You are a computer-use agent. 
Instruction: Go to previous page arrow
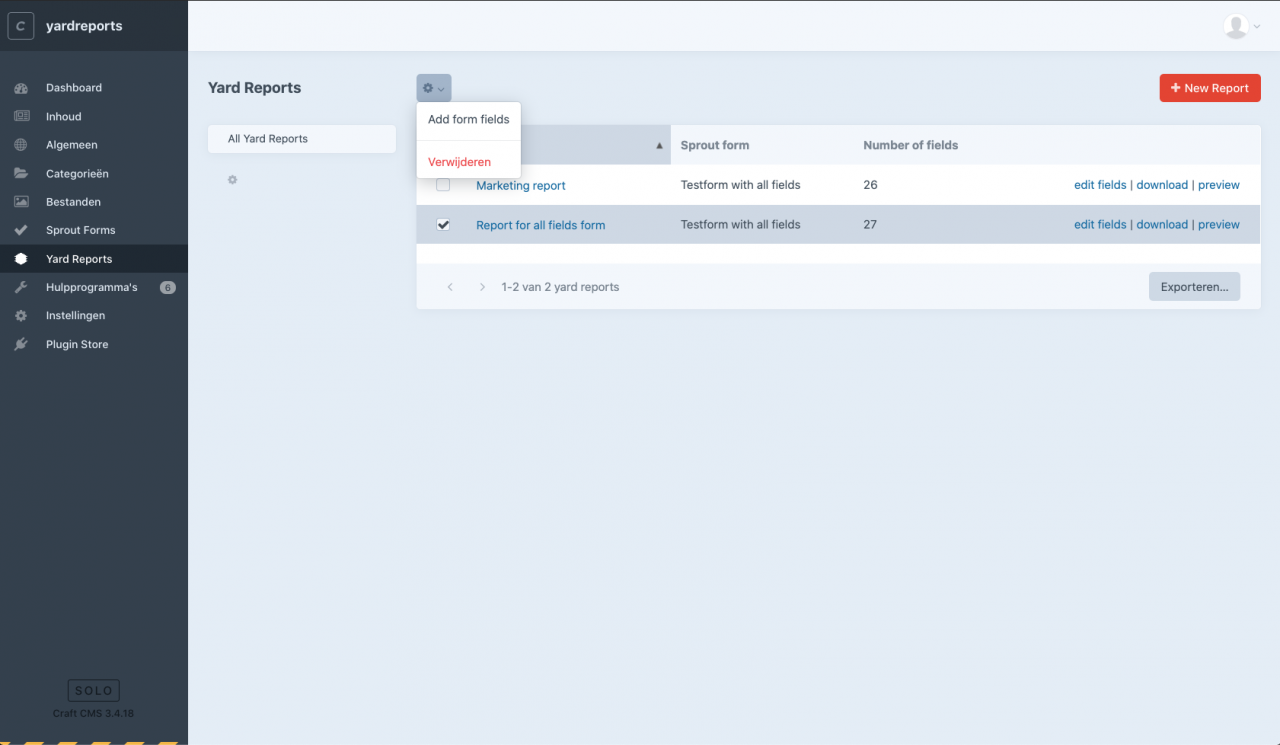tap(450, 287)
